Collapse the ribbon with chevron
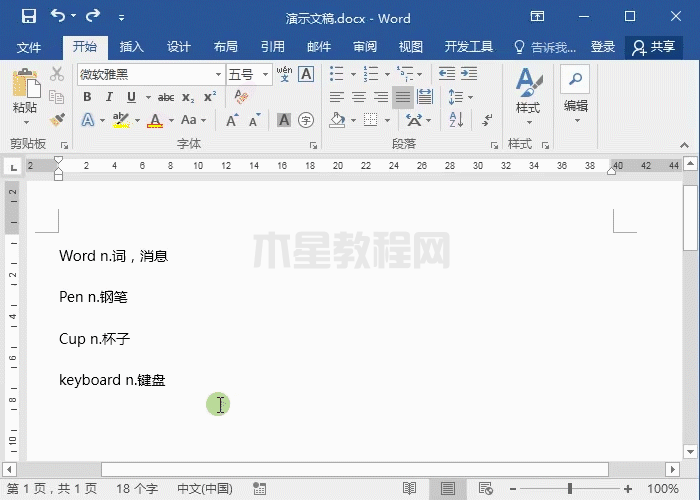Viewport: 700px width, 500px height. coord(684,145)
